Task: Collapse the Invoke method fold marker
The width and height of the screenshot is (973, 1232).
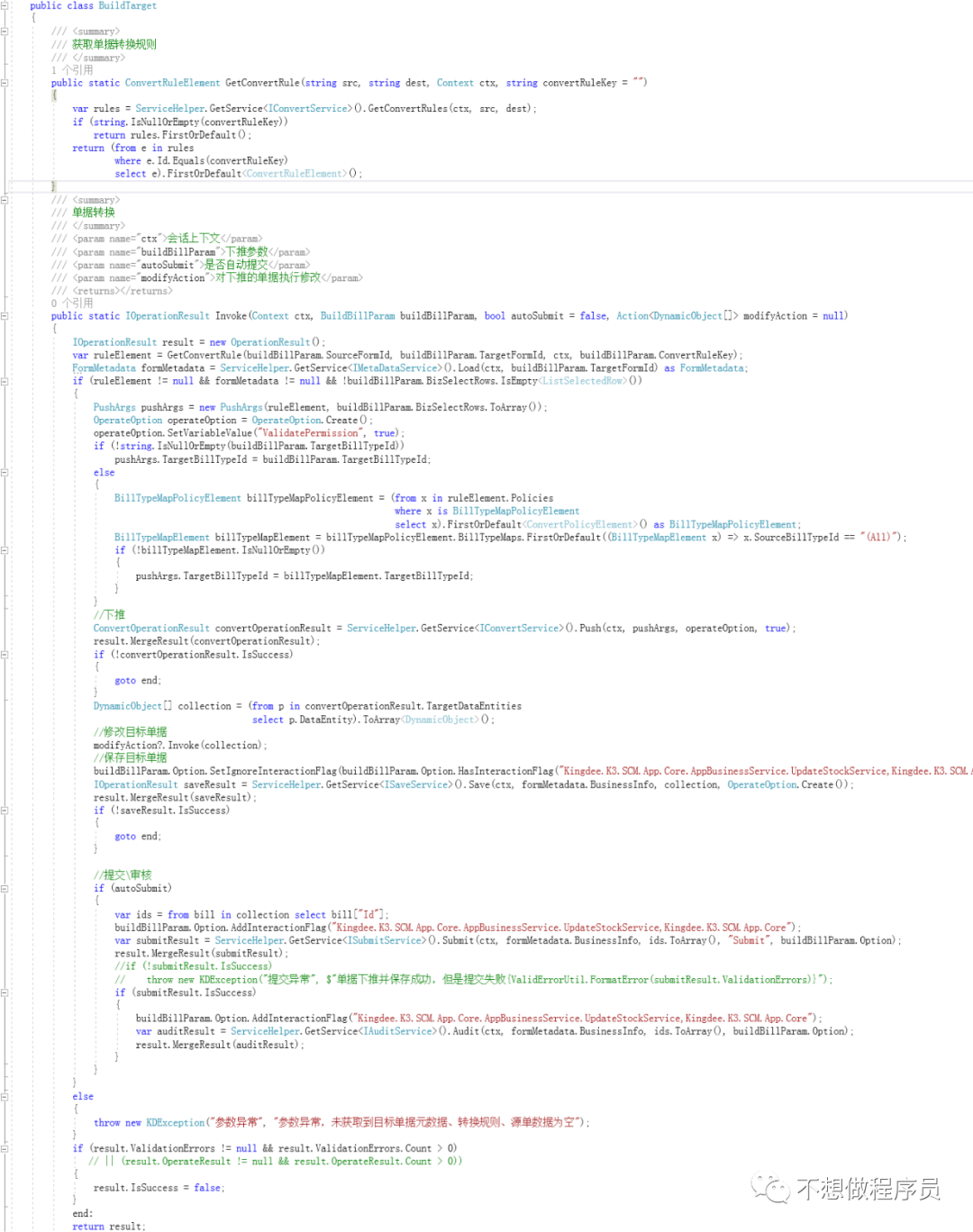Action: tap(5, 316)
